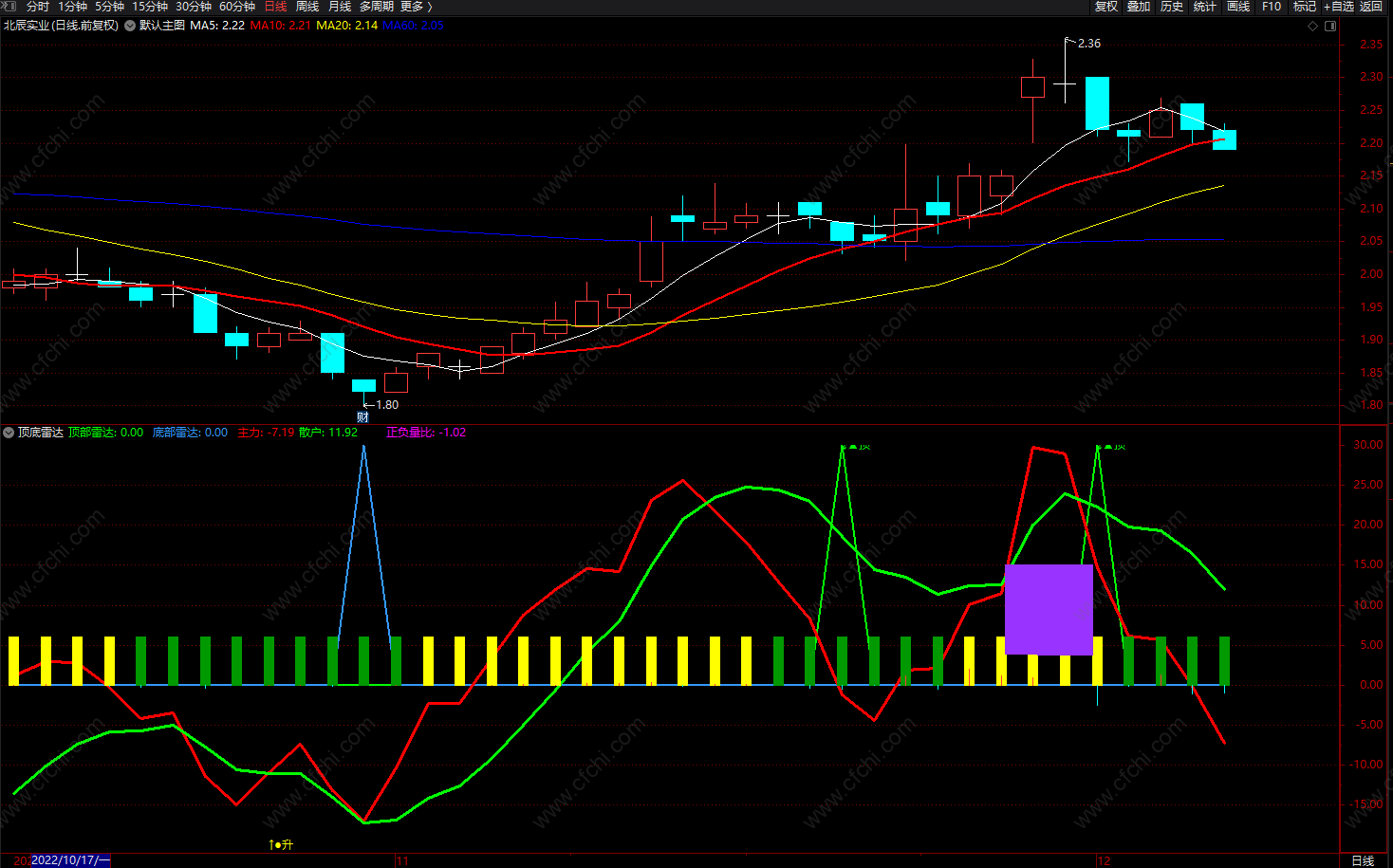Image resolution: width=1393 pixels, height=868 pixels.
Task: Click the 升 upgrade marker on timeline
Action: pos(282,844)
